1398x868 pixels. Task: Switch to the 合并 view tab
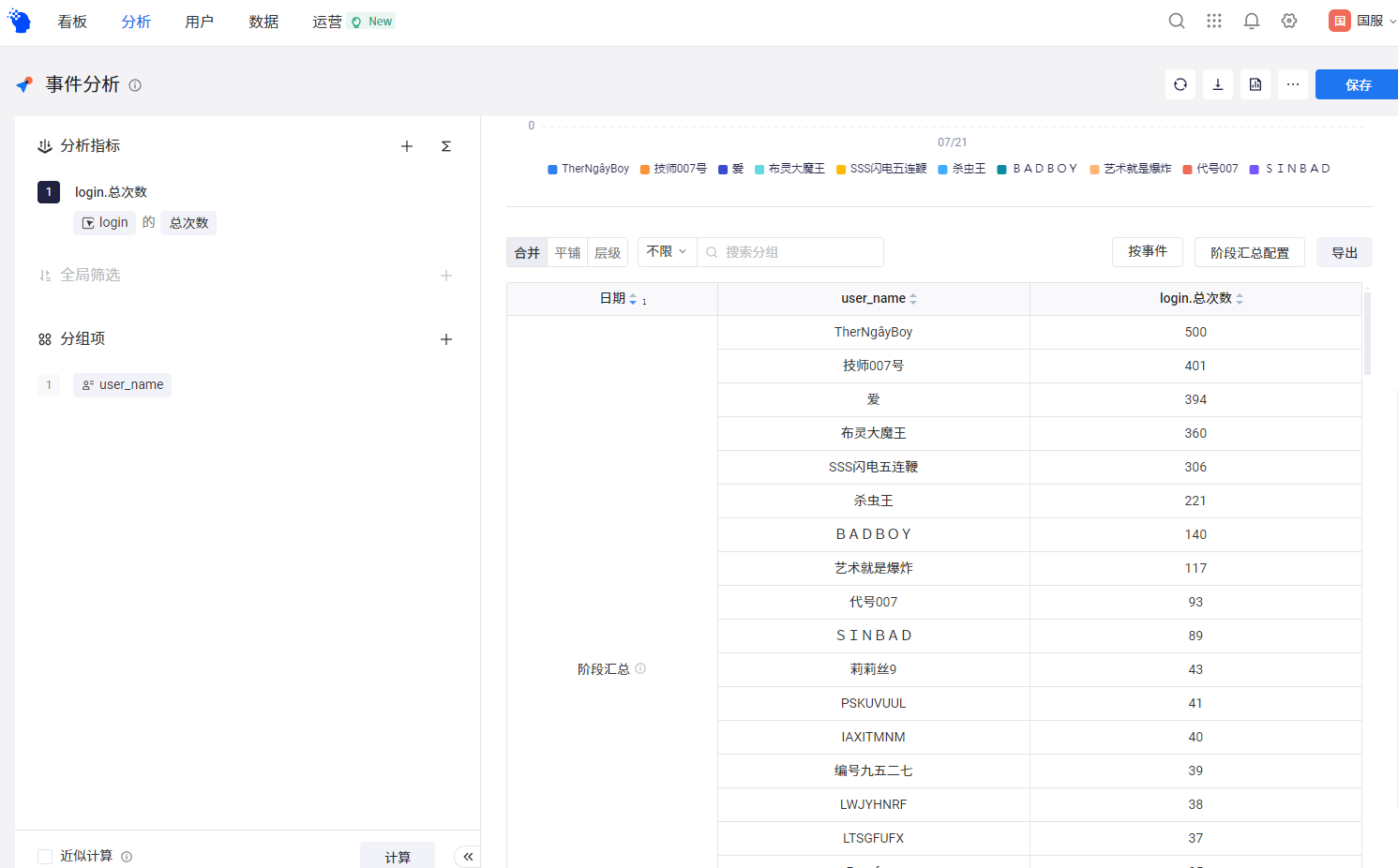[x=527, y=252]
